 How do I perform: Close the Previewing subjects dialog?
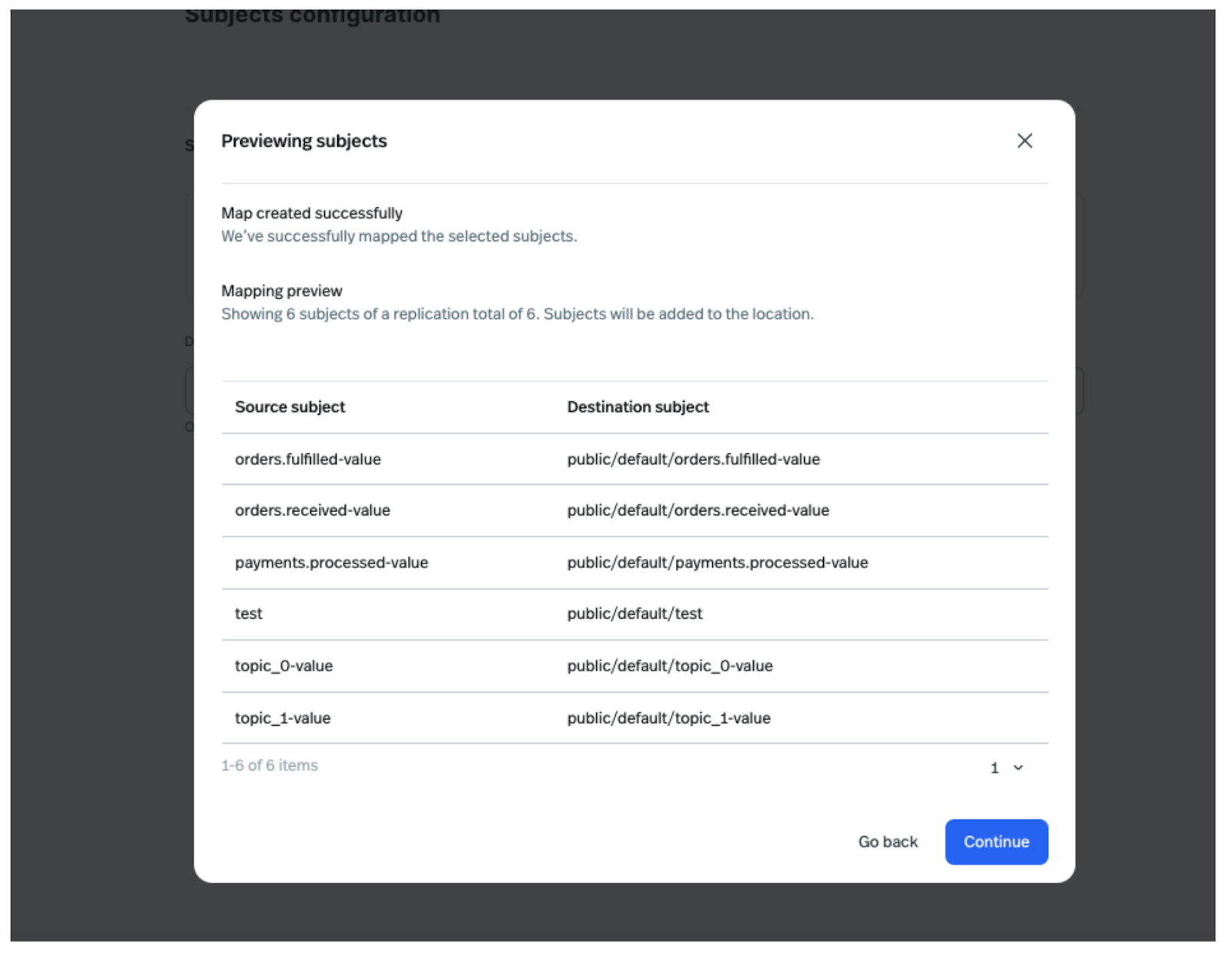coord(1024,141)
